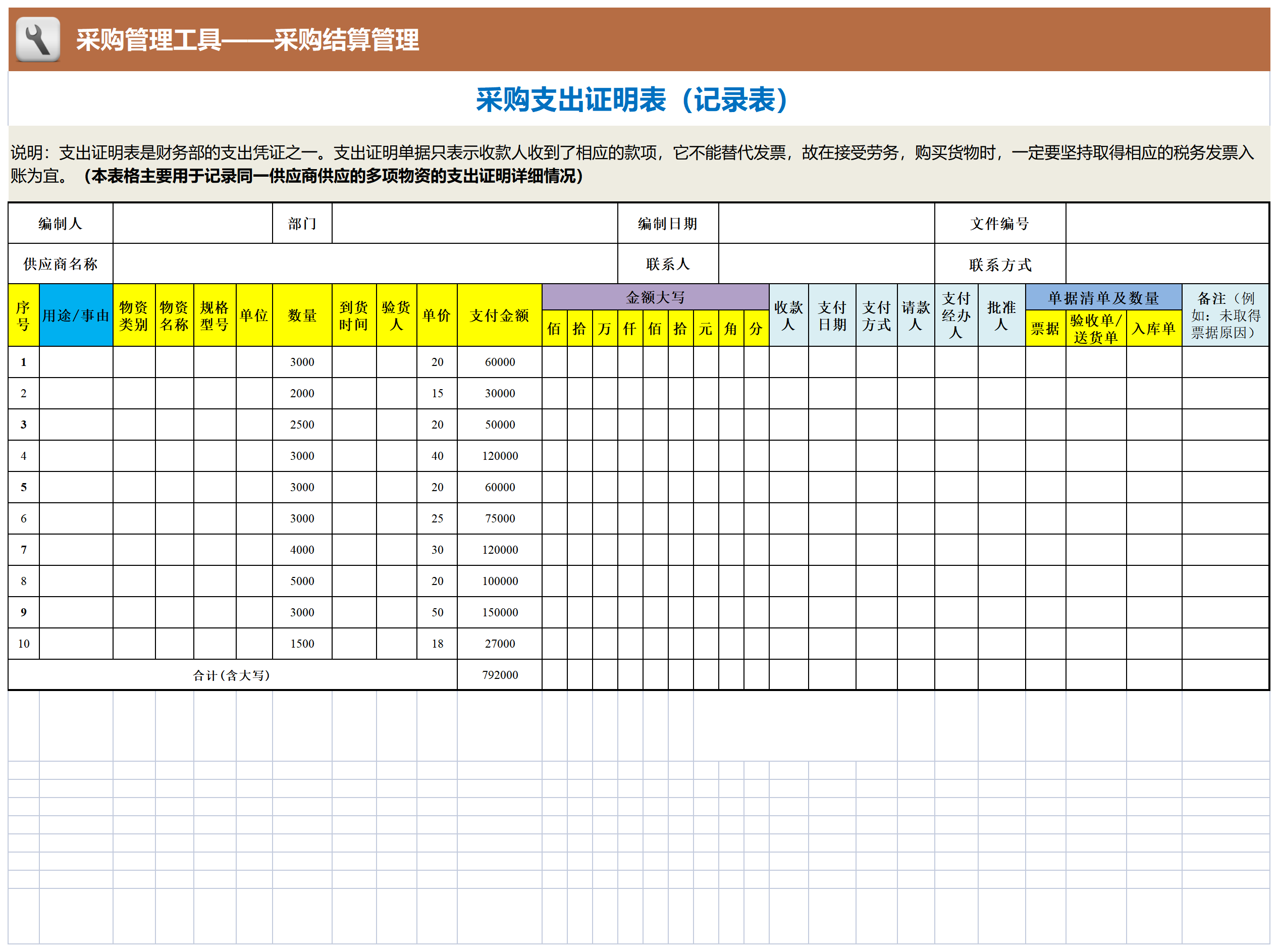Viewport: 1278px width, 952px height.
Task: Select the 支付金额 column header
Action: [x=500, y=315]
